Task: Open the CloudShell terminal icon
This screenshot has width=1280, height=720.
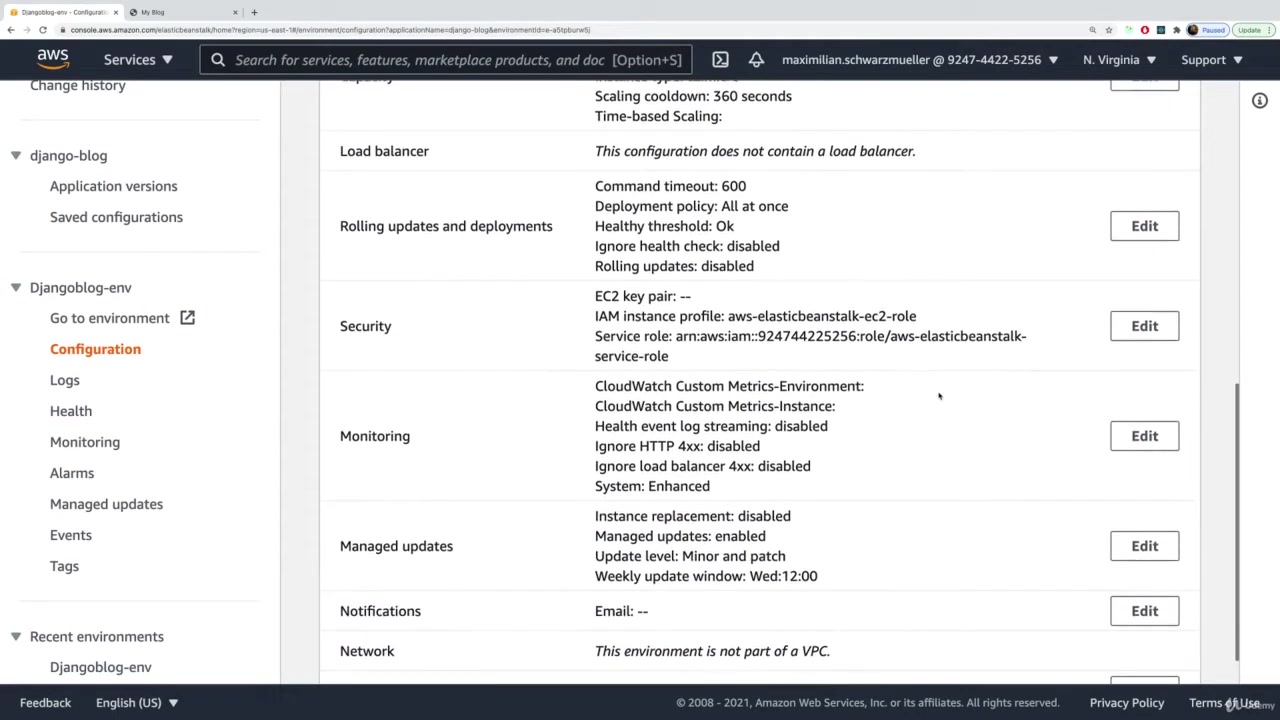Action: pos(720,60)
